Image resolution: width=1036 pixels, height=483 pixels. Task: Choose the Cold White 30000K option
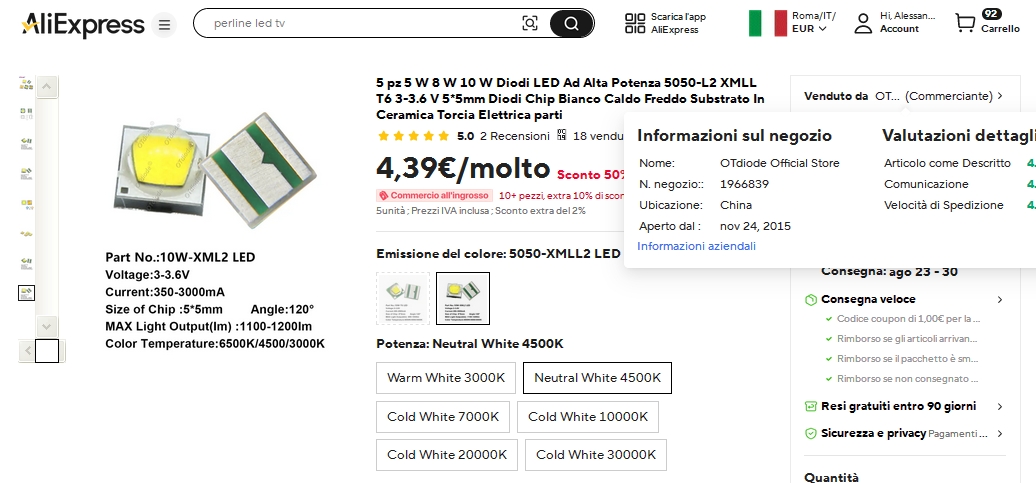click(595, 454)
